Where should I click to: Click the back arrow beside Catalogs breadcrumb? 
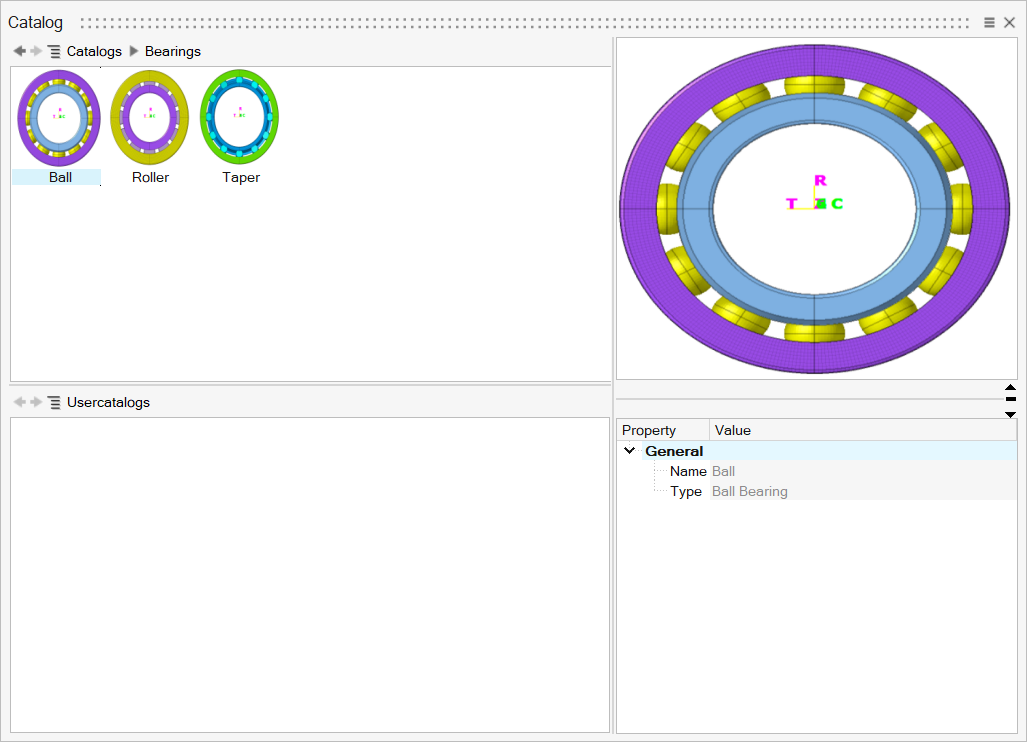point(19,51)
